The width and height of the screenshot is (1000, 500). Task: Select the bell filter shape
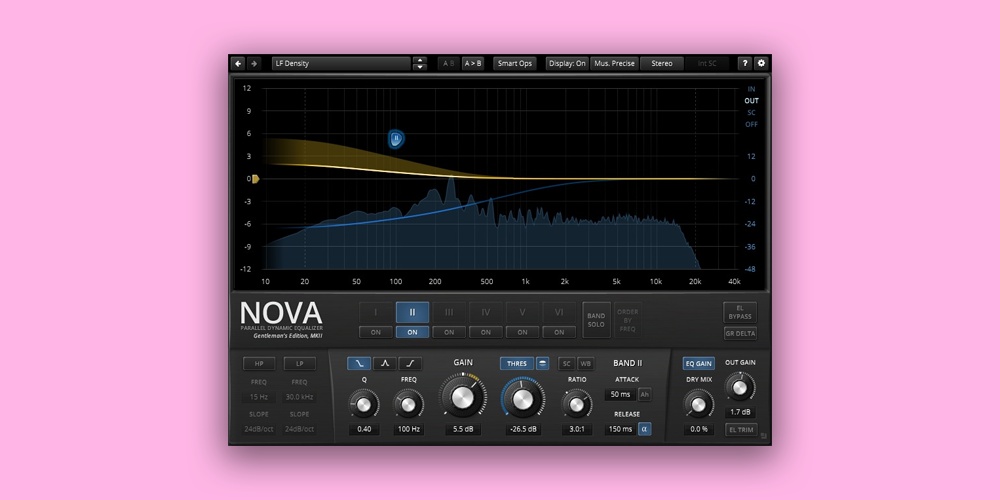(x=385, y=364)
